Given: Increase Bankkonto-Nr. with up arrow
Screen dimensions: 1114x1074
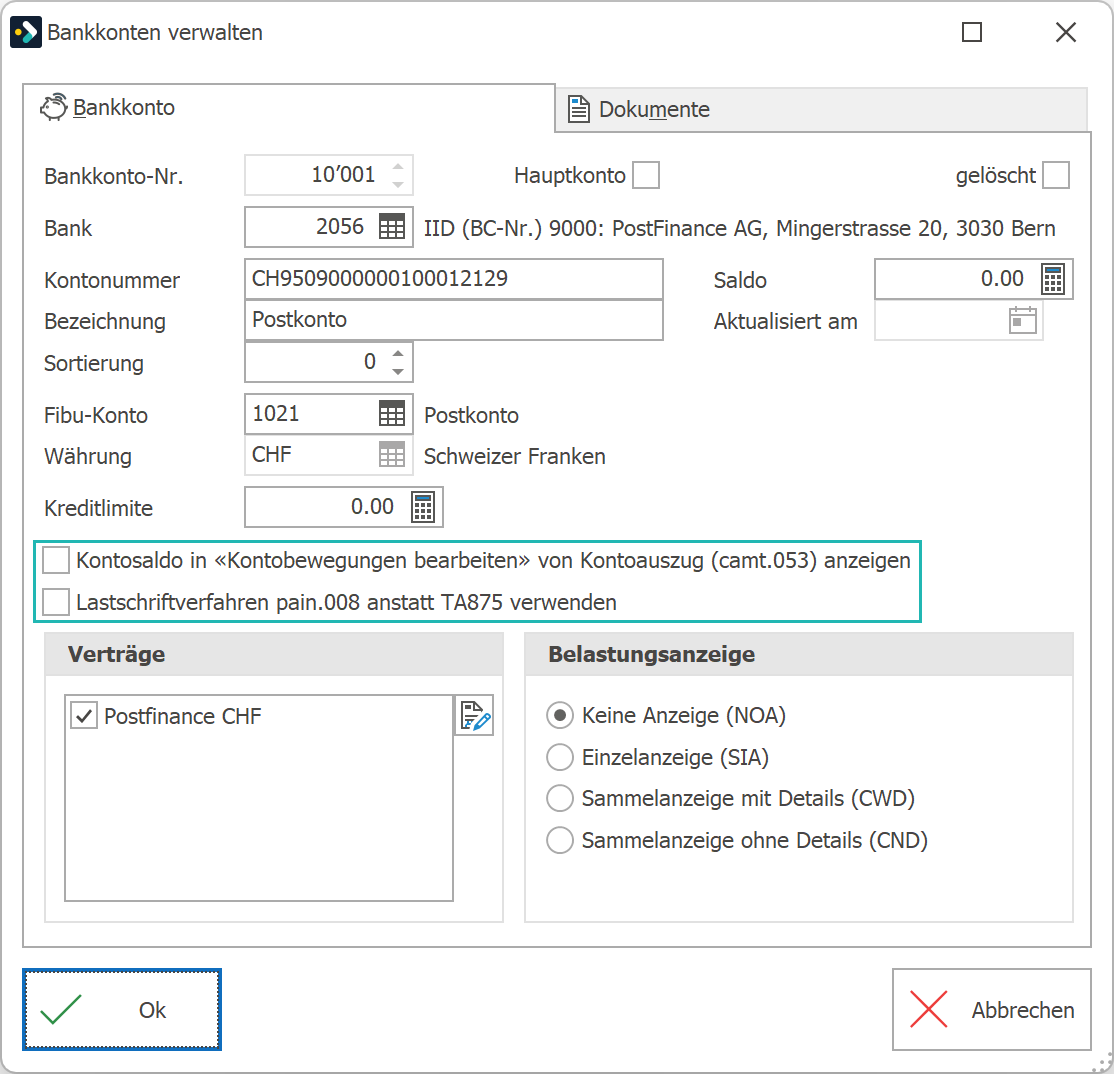Looking at the screenshot, I should coord(398,166).
